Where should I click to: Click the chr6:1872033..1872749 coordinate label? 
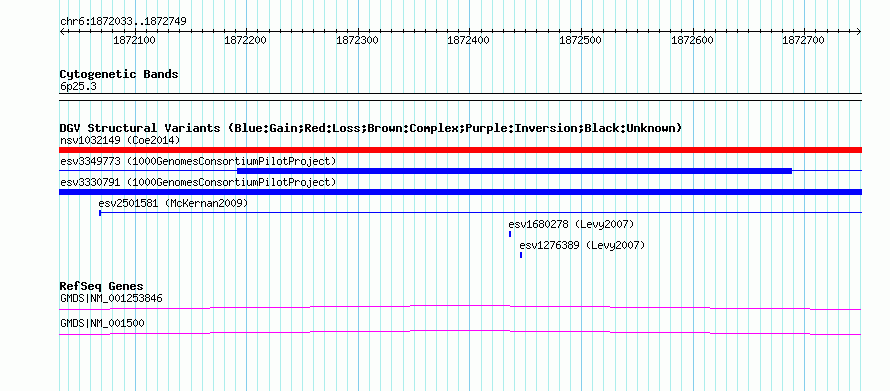(123, 22)
